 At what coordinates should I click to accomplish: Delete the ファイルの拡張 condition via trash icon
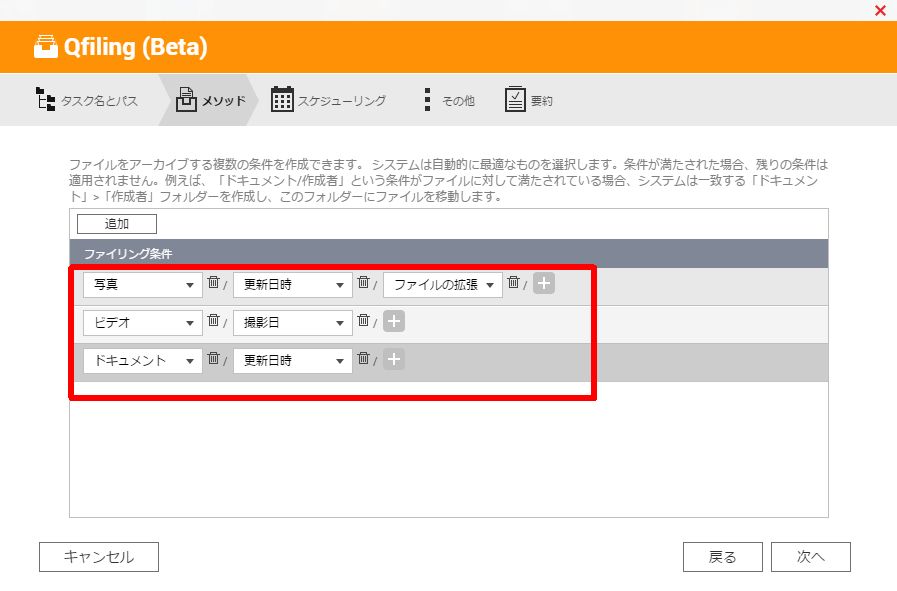[514, 282]
